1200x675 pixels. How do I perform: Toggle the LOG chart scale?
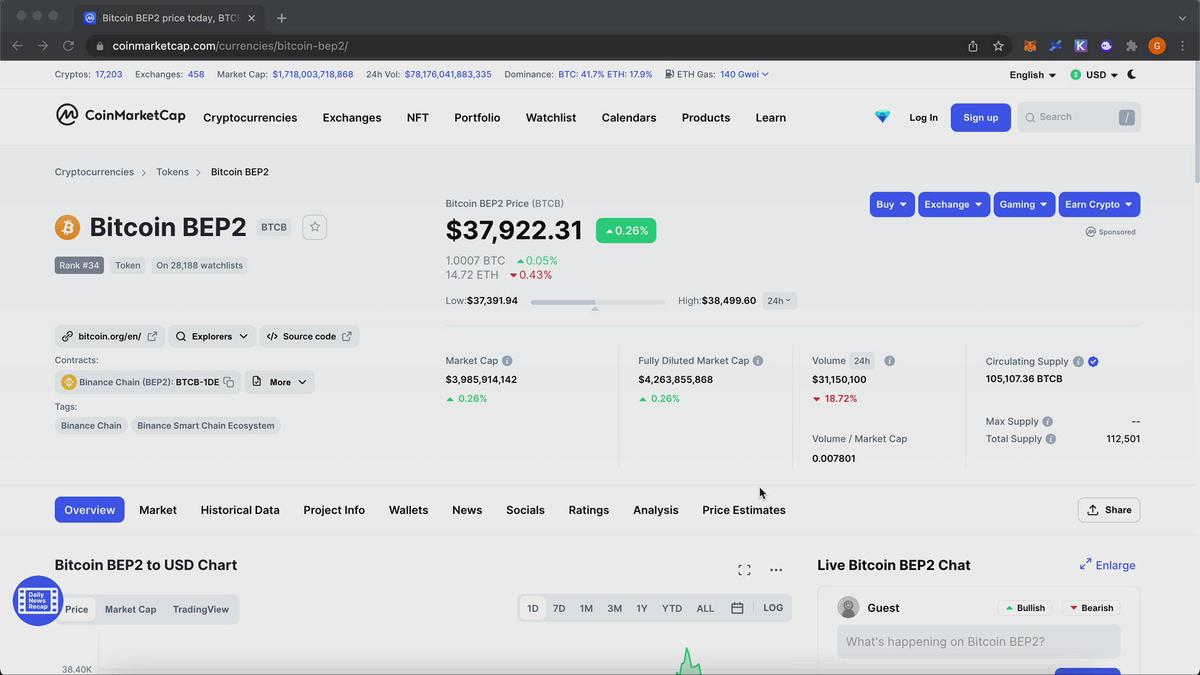tap(773, 608)
